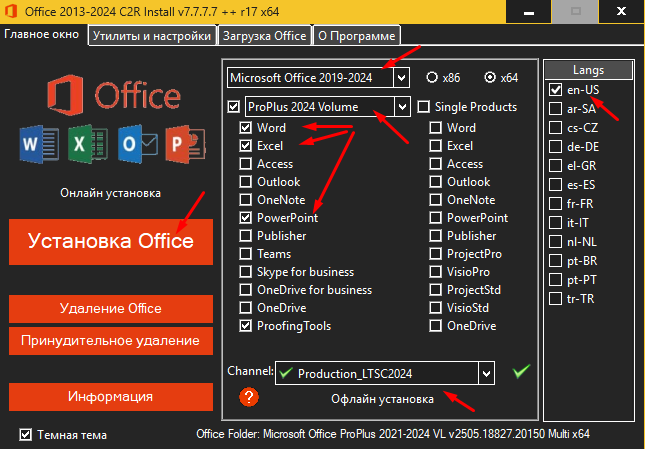Click the Office icon in the title bar
Viewport: 645px width, 449px height.
point(11,11)
